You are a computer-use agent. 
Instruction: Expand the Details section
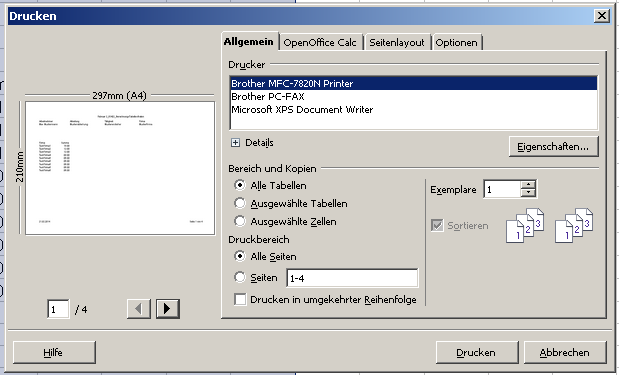tap(235, 143)
